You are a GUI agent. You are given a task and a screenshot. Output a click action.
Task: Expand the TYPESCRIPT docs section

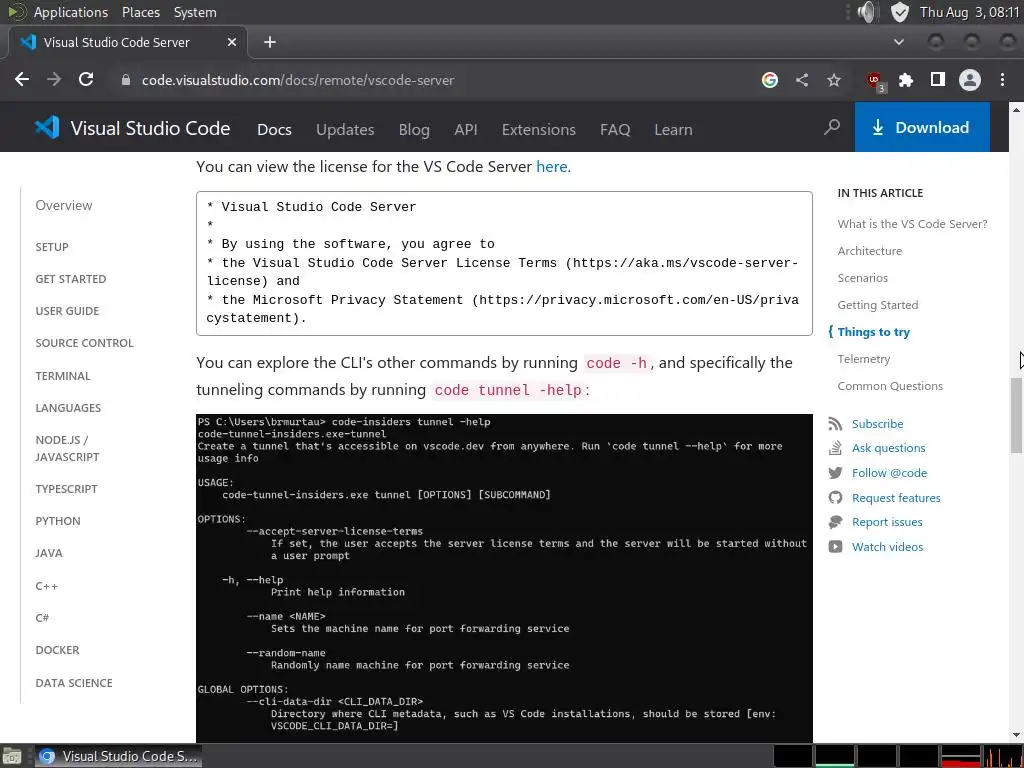67,489
